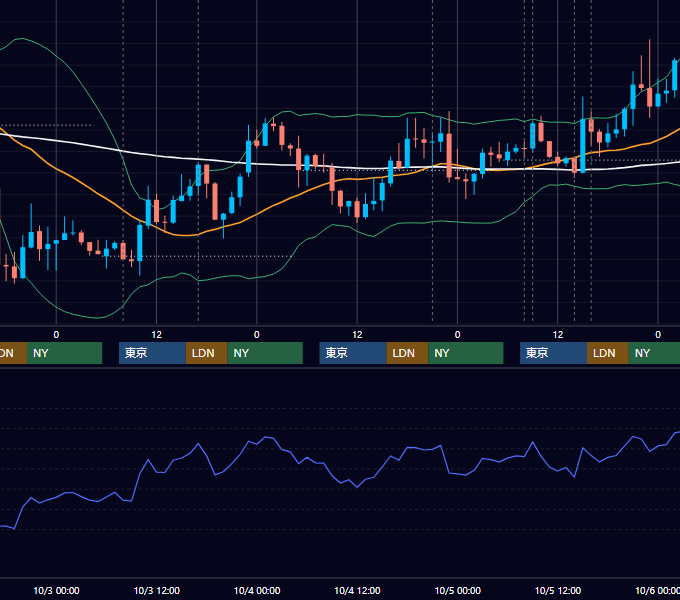Select the NY session block following 10/5 LDN

654,353
